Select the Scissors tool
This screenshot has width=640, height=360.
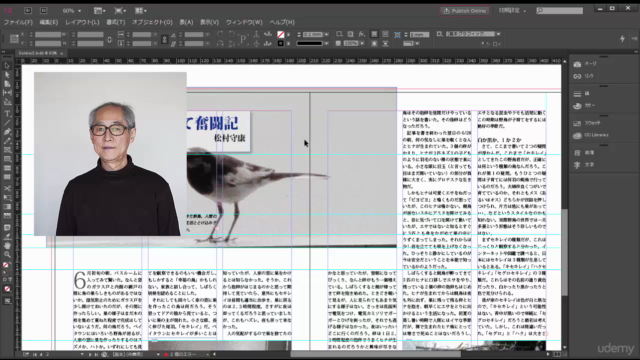(x=7, y=188)
